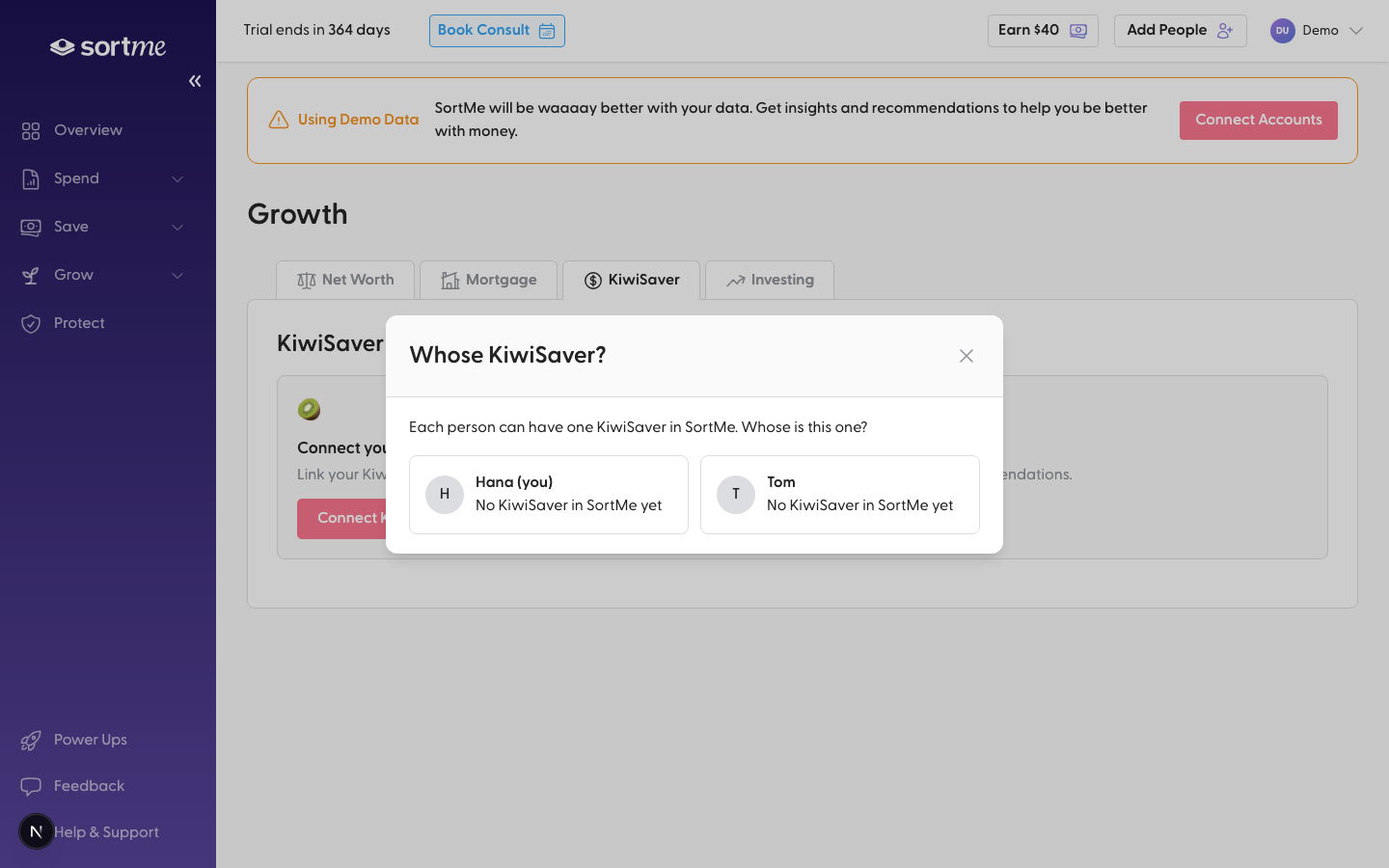Expand the Grow menu chevron
The image size is (1389, 868).
[177, 275]
